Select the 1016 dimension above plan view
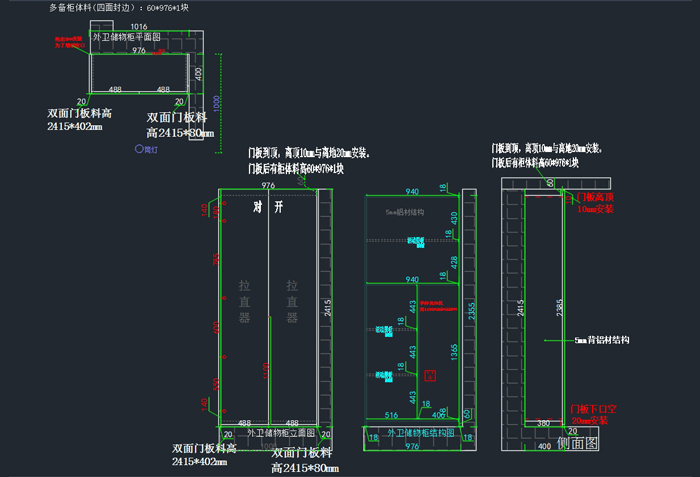Screen dimensions: 700x477 139,27
